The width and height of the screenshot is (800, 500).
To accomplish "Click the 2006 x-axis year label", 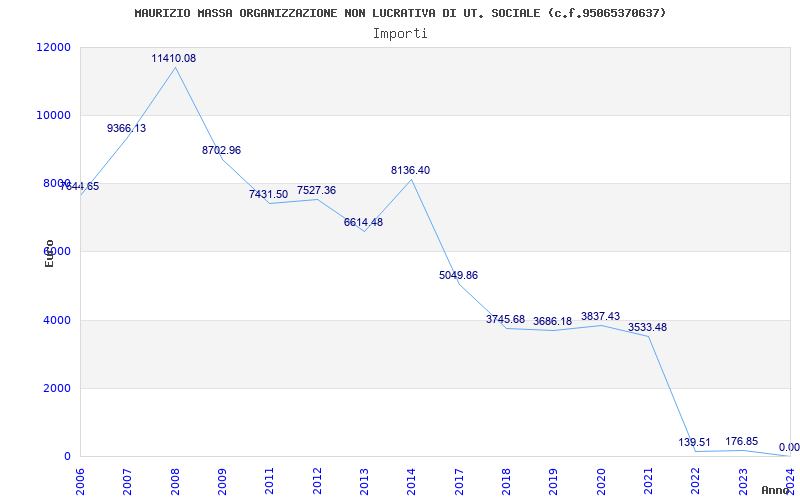I will [80, 481].
